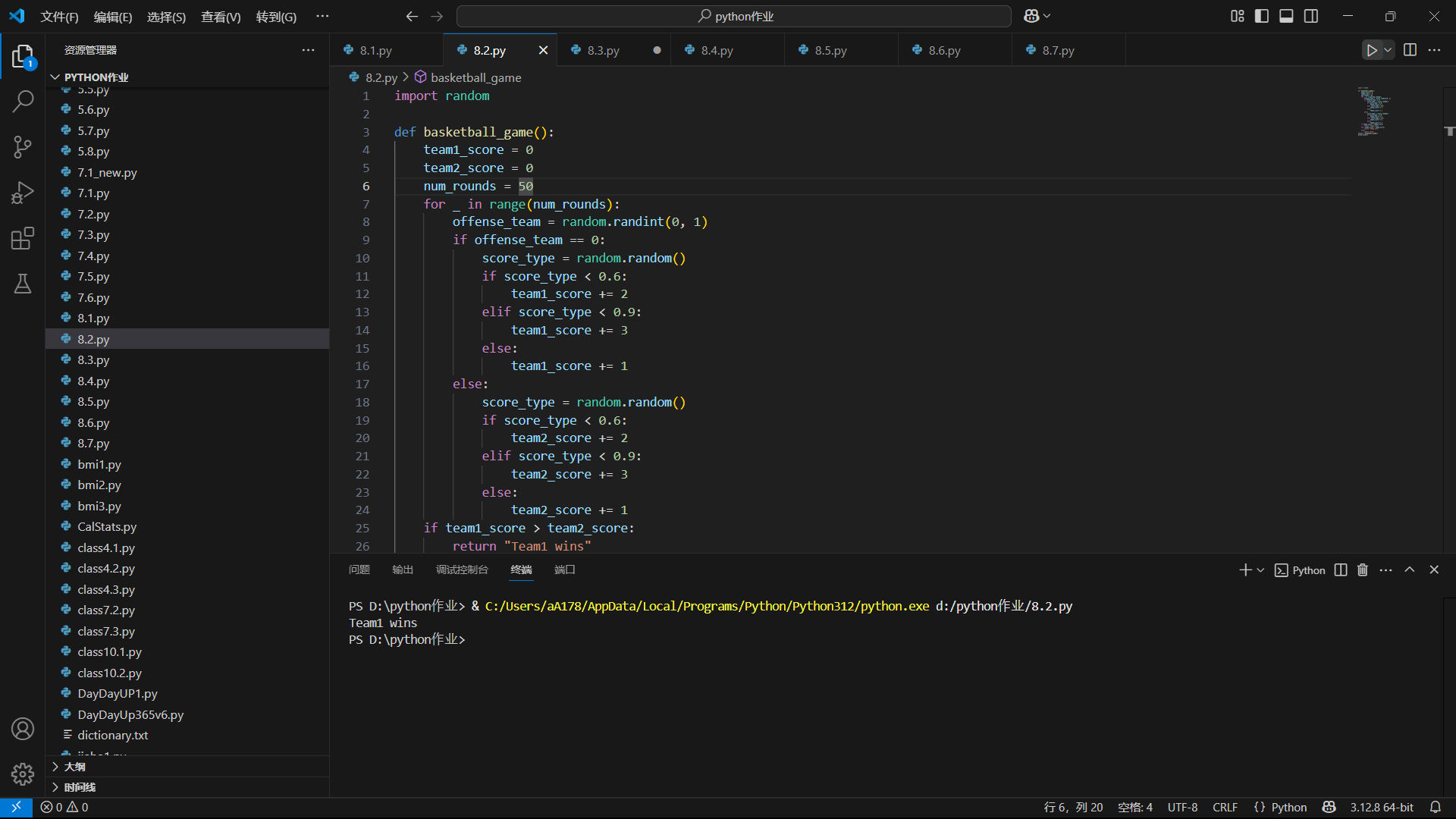1456x819 pixels.
Task: Toggle the primary sidebar layout button
Action: (x=1262, y=16)
